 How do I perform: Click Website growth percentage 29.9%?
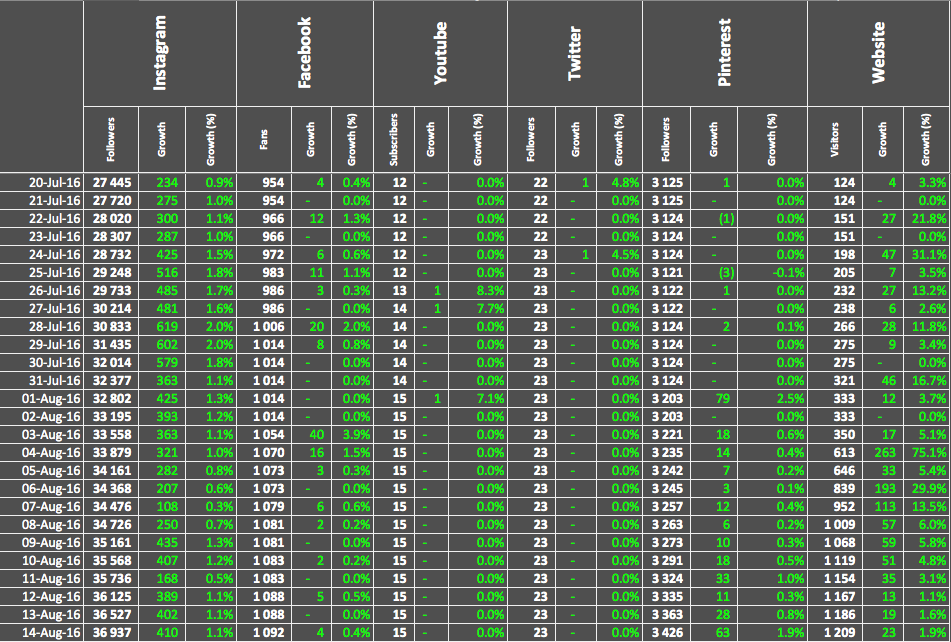[x=927, y=489]
